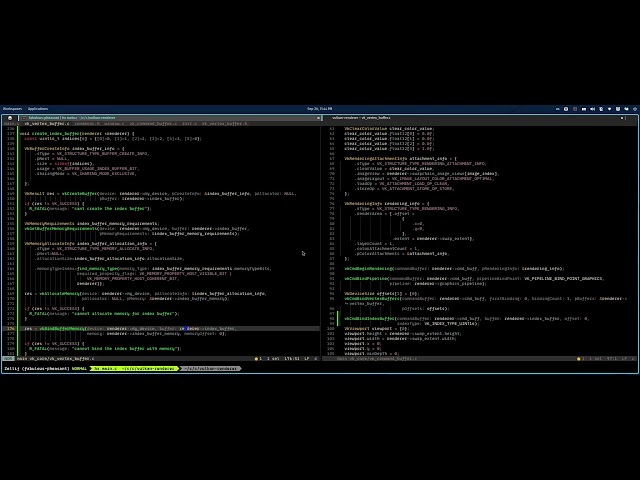This screenshot has width=640, height=480.
Task: Click 'const uint16_t indices[6]' line
Action: pyautogui.click(x=113, y=139)
